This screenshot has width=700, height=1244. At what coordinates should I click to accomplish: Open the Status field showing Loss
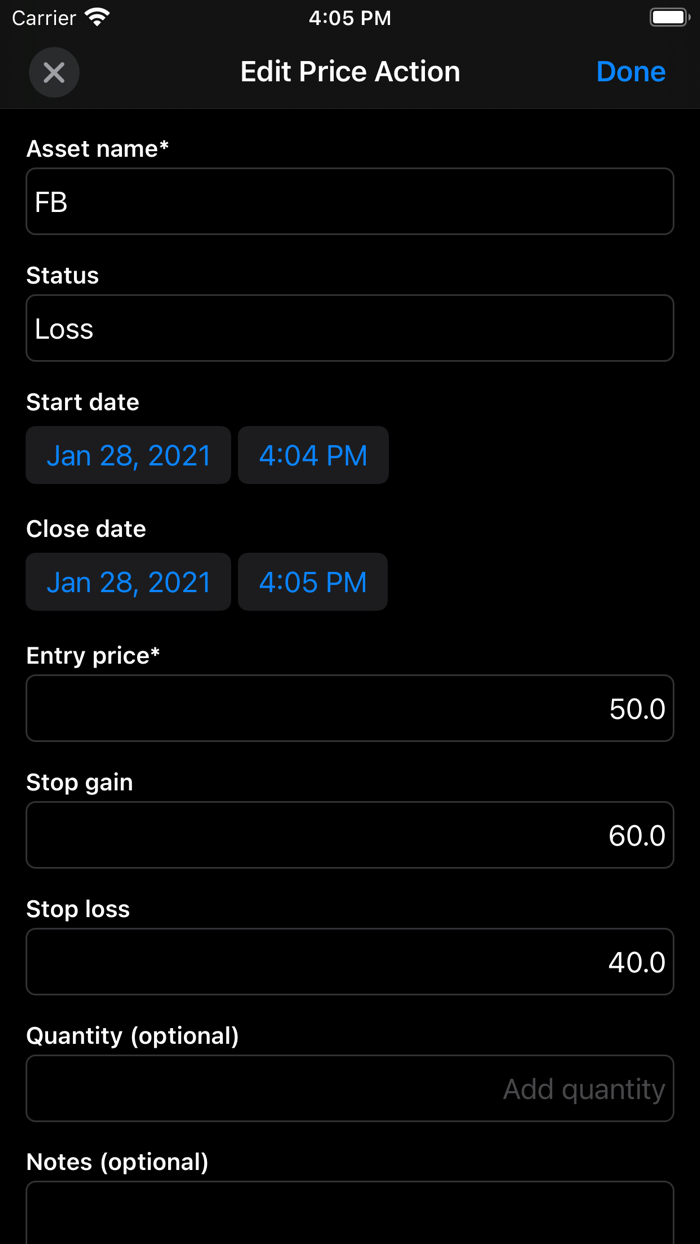[350, 328]
